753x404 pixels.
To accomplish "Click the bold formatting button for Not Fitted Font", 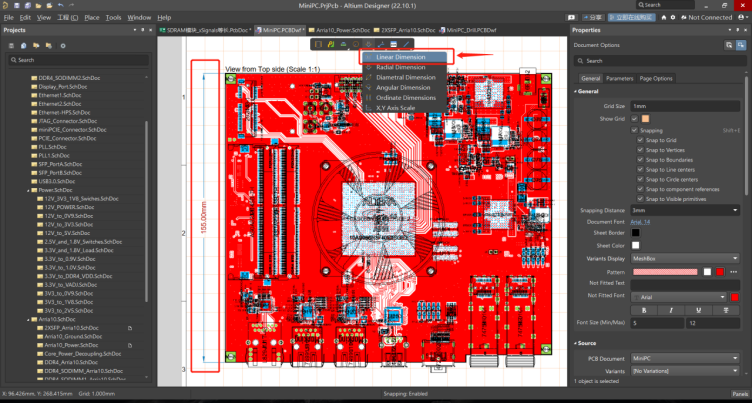I will tap(645, 310).
